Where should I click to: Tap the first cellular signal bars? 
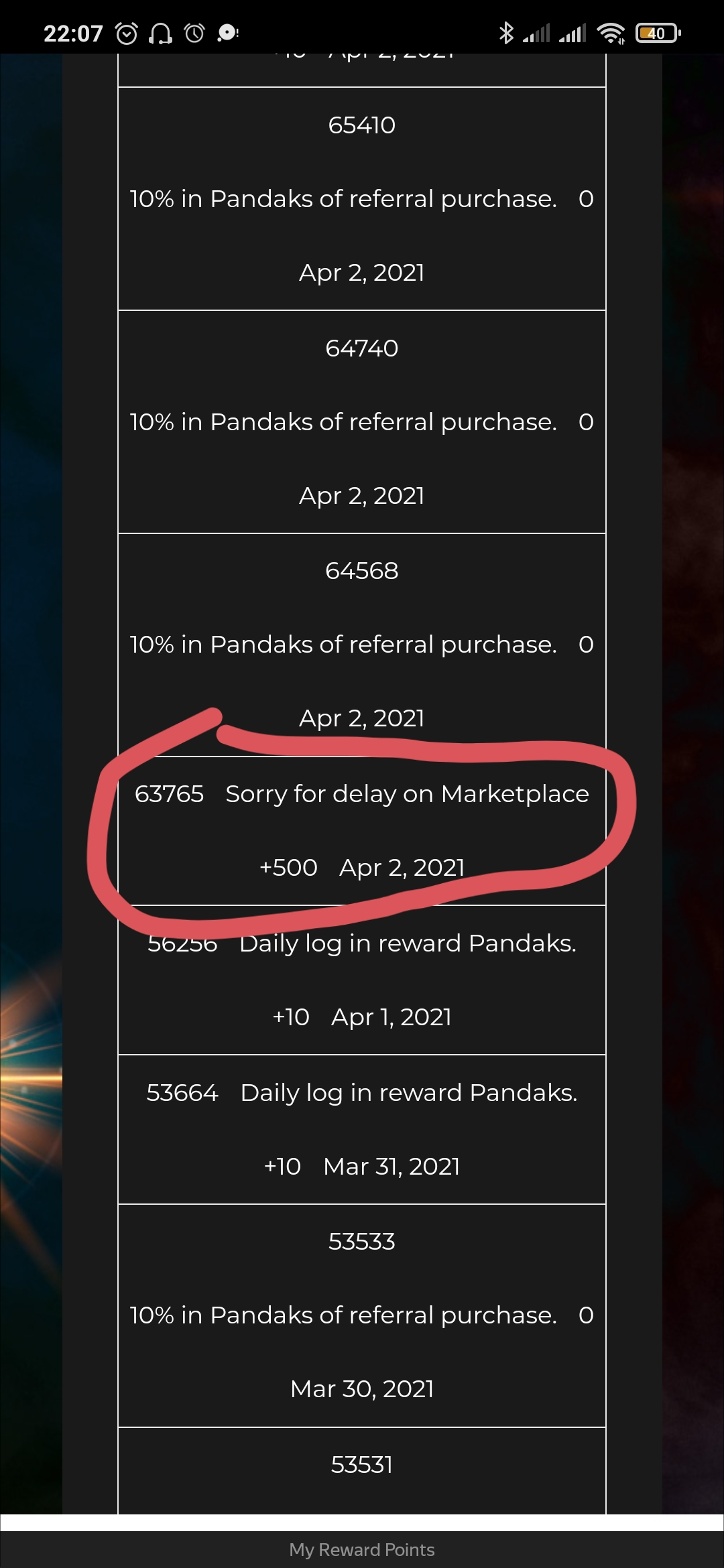[x=536, y=33]
